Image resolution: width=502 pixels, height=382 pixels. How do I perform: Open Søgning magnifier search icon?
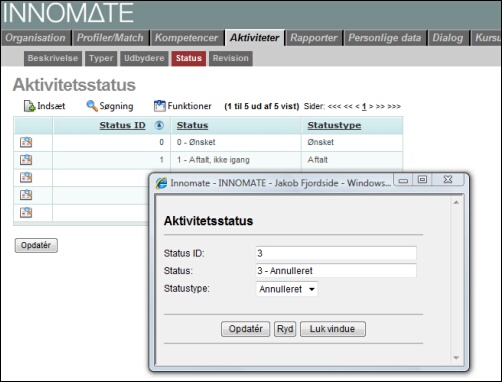[x=92, y=106]
